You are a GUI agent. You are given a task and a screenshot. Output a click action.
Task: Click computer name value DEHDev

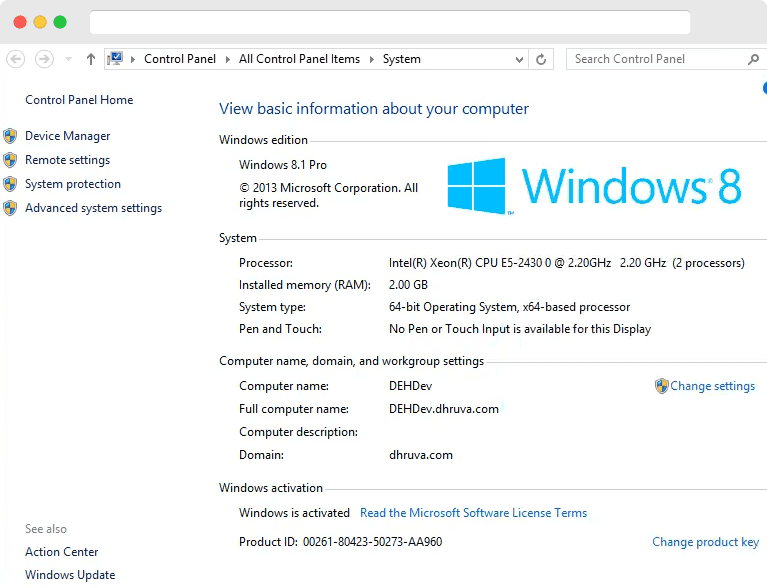[x=410, y=386]
